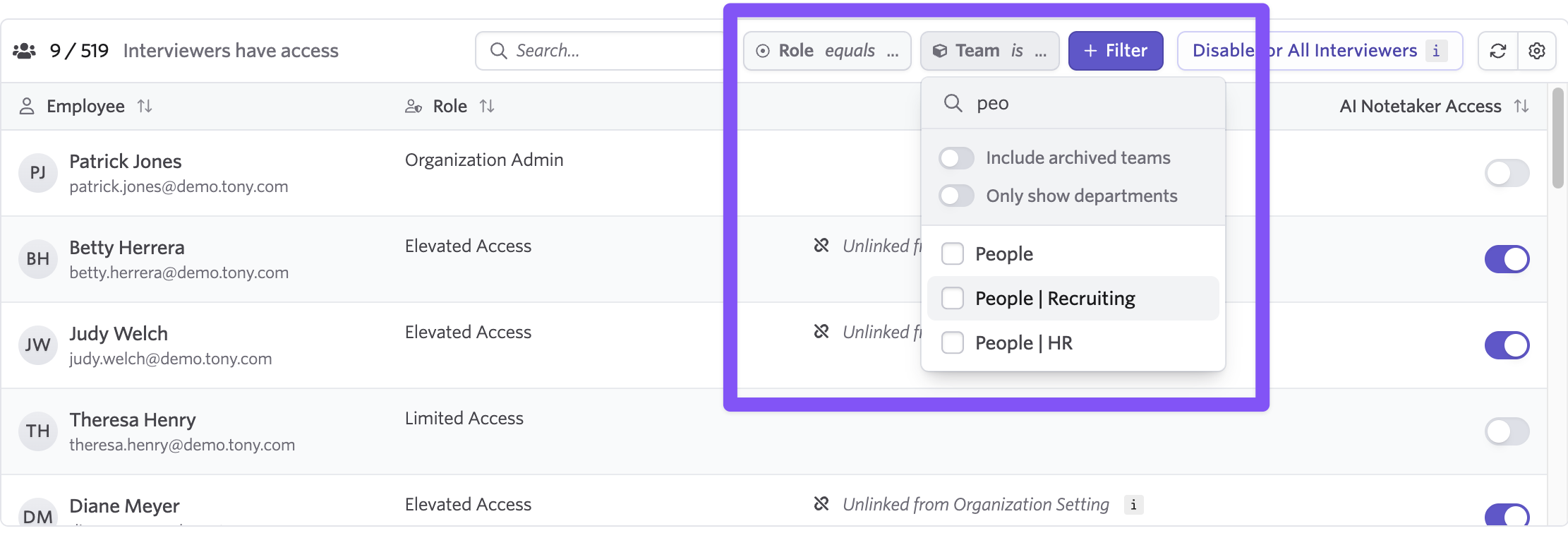Turn on Only show departments toggle
The height and width of the screenshot is (538, 1568).
[956, 196]
